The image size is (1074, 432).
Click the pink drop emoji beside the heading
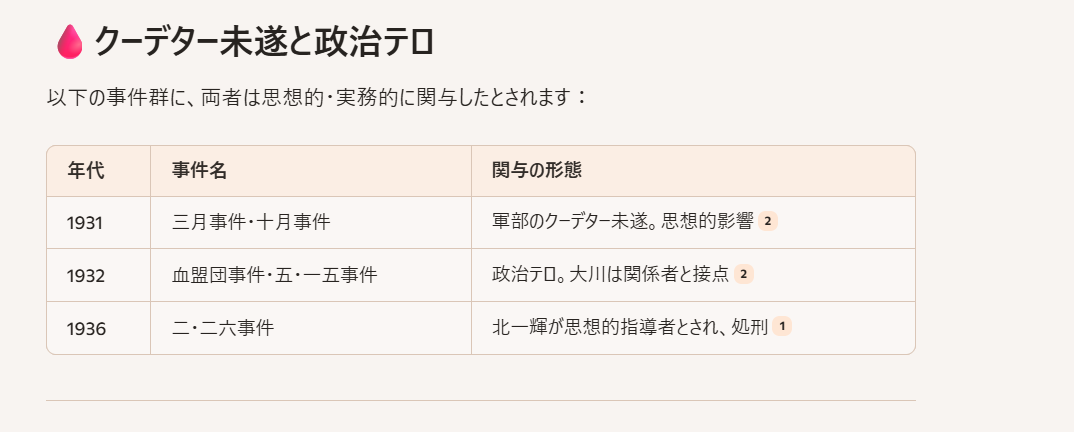tap(69, 42)
